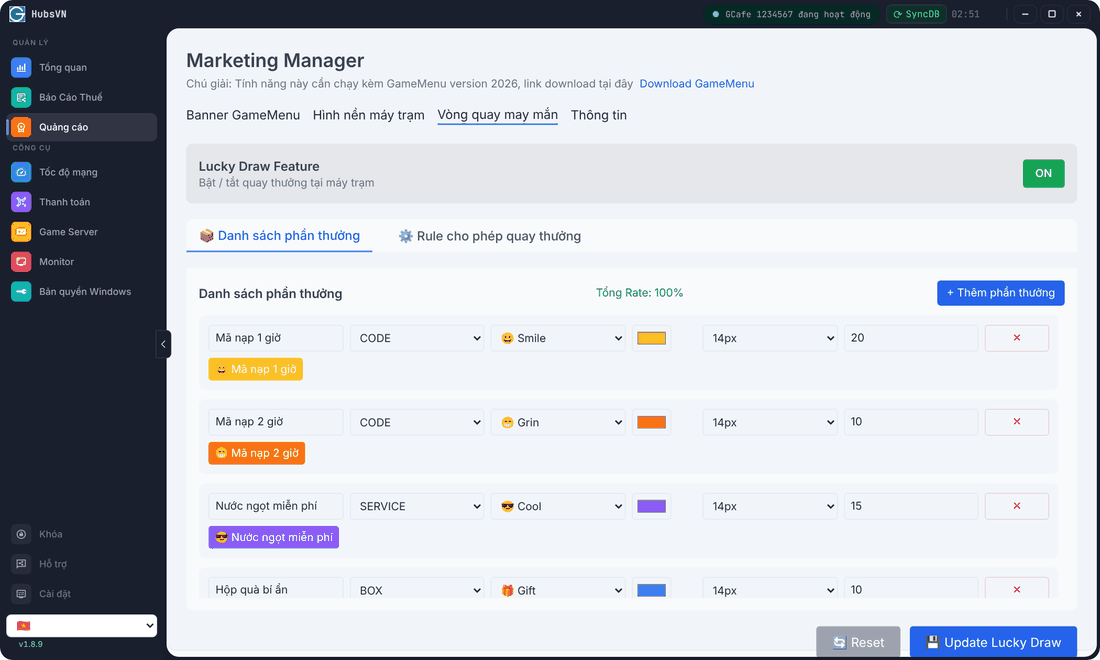
Task: Click the rate field showing 20
Action: [x=911, y=338]
